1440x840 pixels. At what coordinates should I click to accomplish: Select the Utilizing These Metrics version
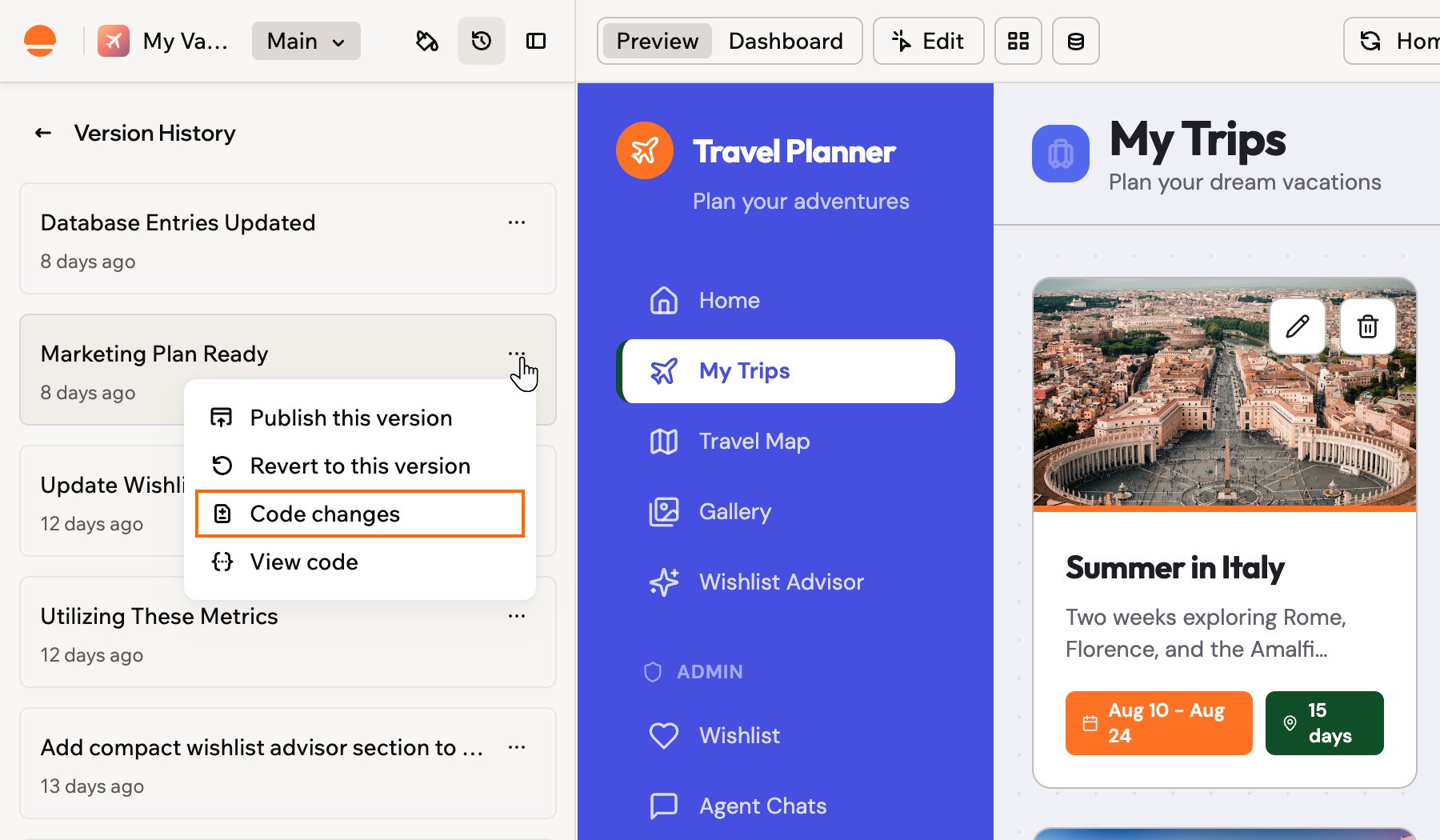tap(288, 632)
